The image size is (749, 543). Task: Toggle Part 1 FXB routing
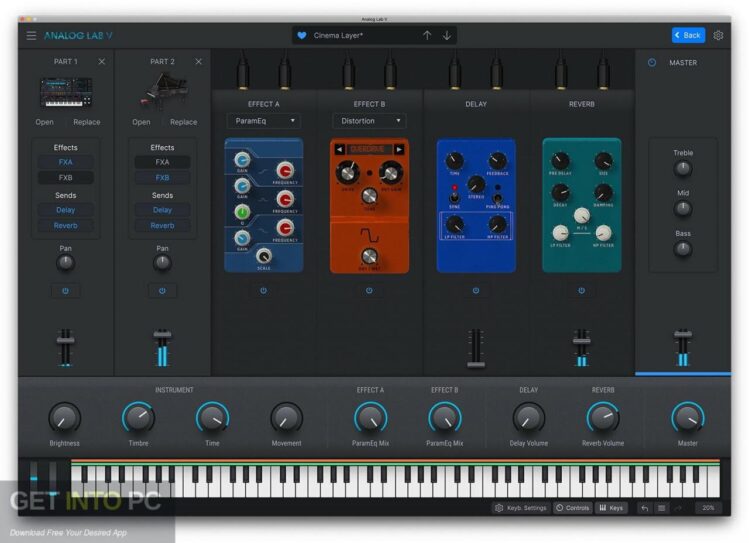pos(65,178)
